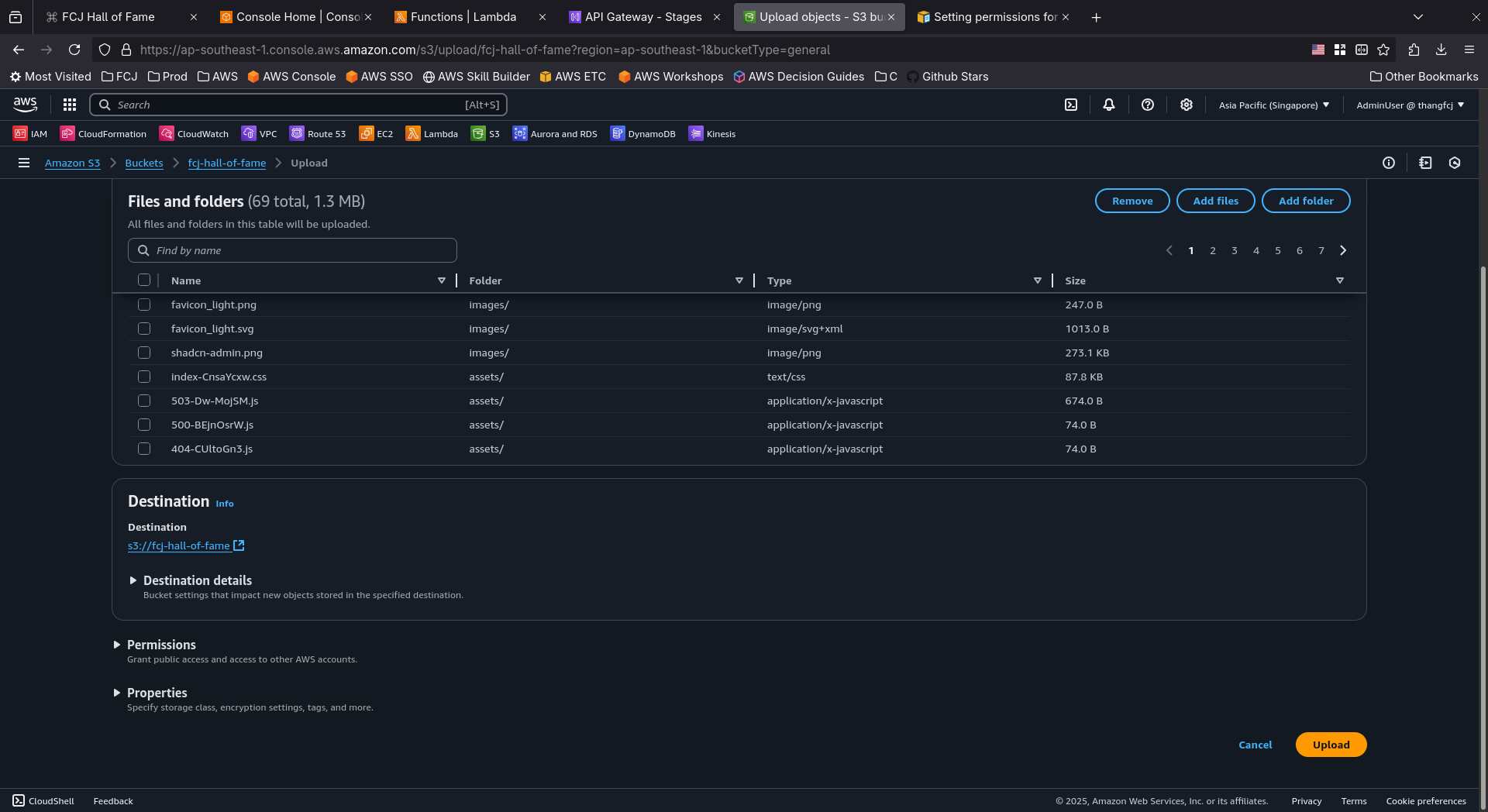Open the s3://fcj-hall-of-fame destination link
This screenshot has width=1488, height=812.
[186, 545]
